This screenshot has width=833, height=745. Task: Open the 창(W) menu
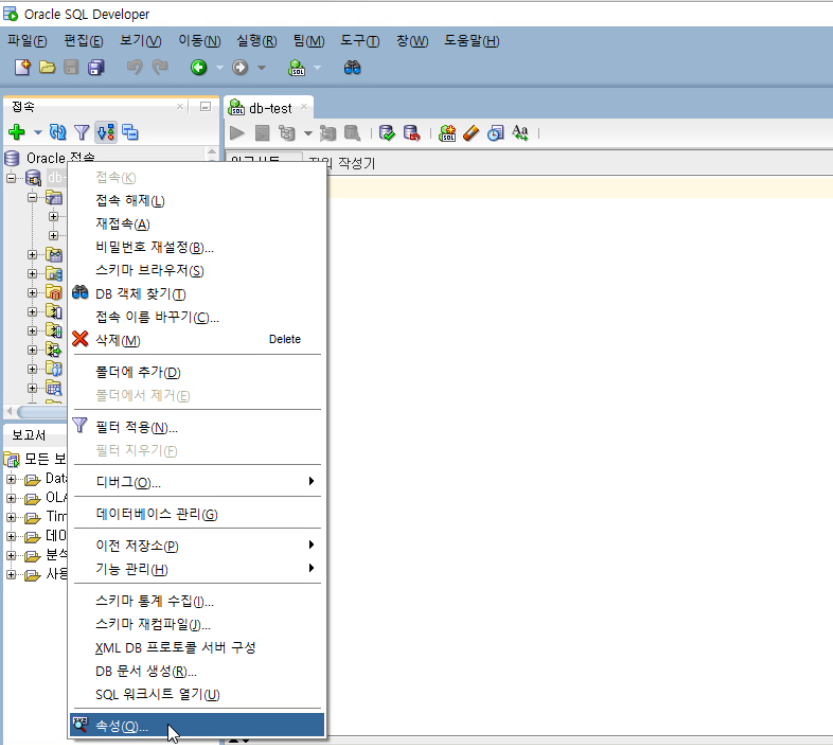pos(412,41)
